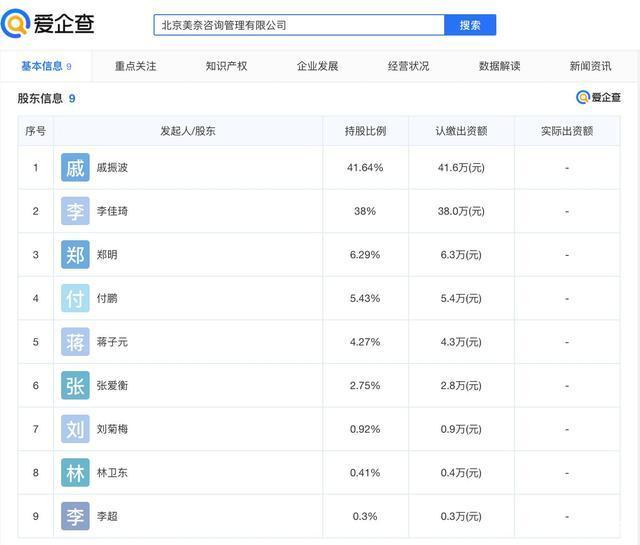Click the 付鹏 avatar icon
Screen dimensions: 640x545
pyautogui.click(x=75, y=298)
